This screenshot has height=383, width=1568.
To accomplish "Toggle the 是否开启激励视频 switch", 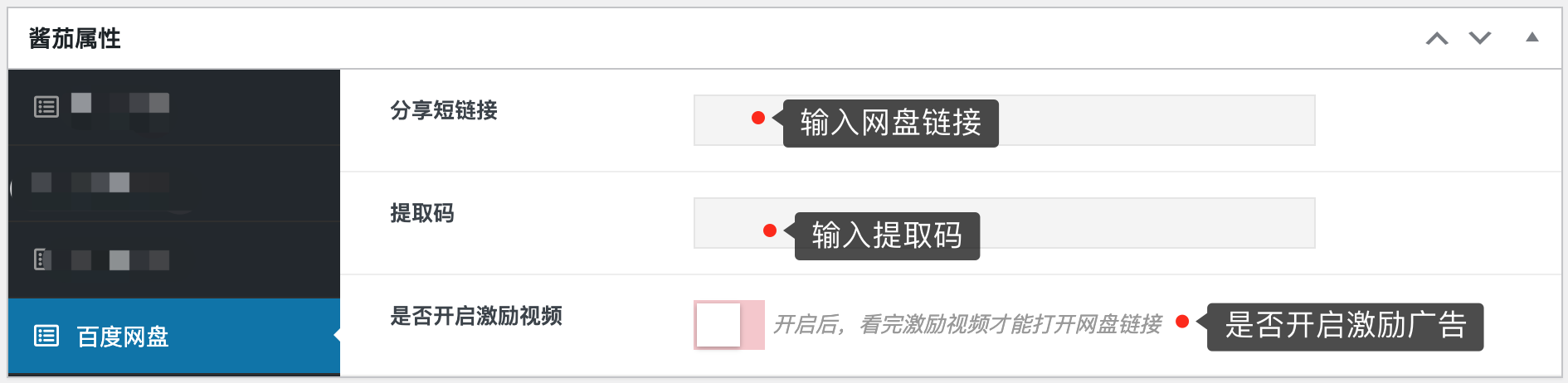I will (x=729, y=325).
